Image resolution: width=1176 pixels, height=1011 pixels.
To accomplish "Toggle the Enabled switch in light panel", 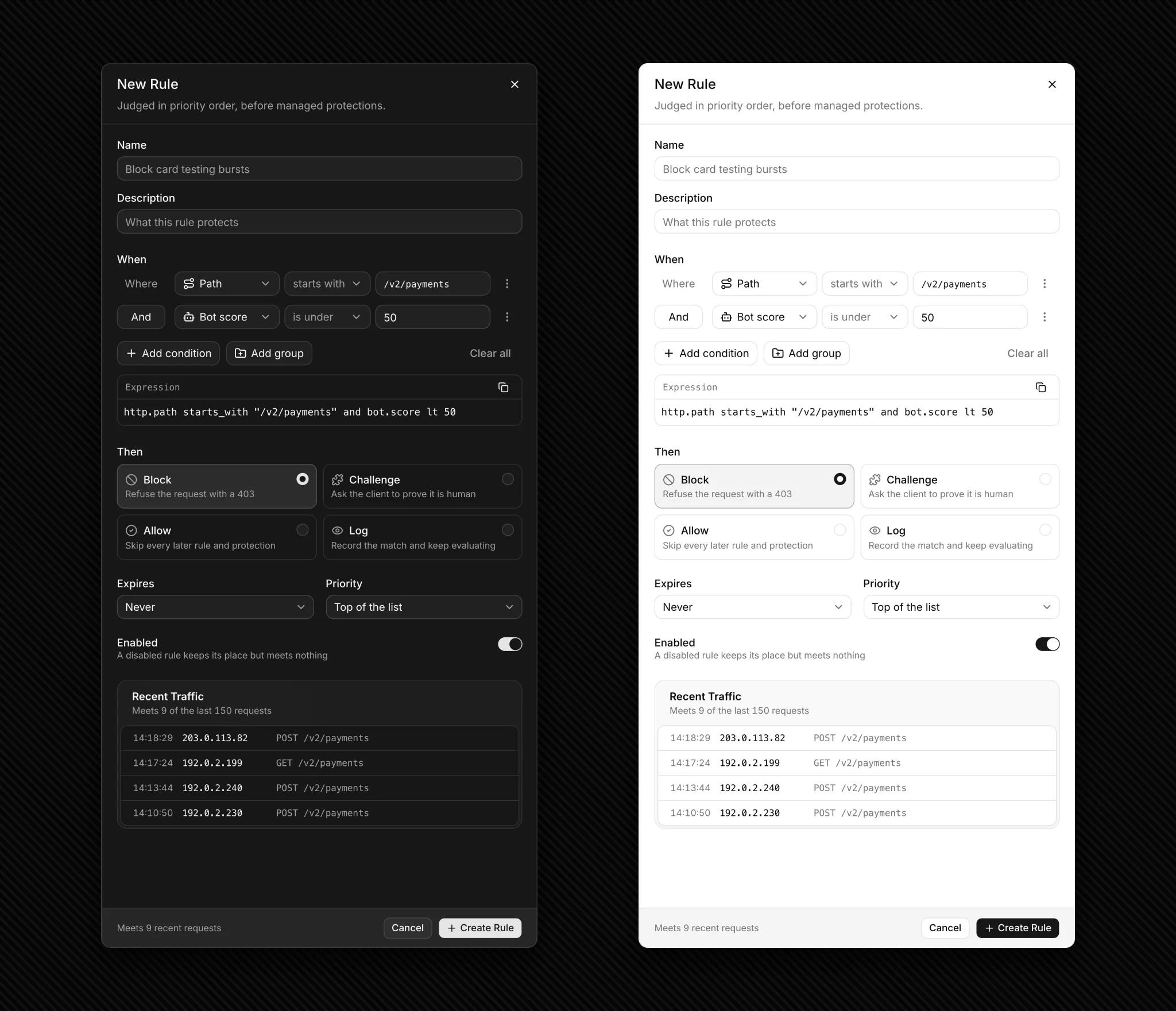I will [1047, 644].
